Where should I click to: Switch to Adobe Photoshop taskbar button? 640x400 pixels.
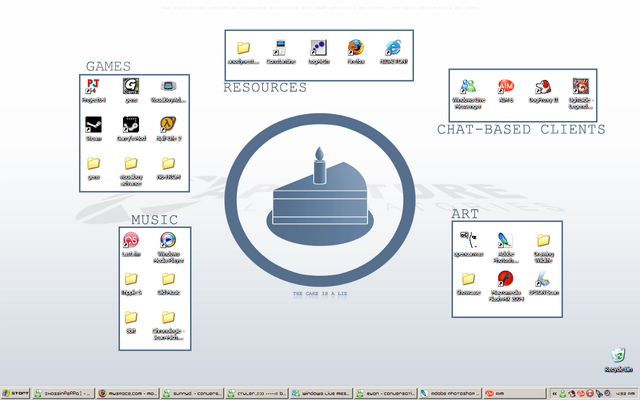coord(450,393)
